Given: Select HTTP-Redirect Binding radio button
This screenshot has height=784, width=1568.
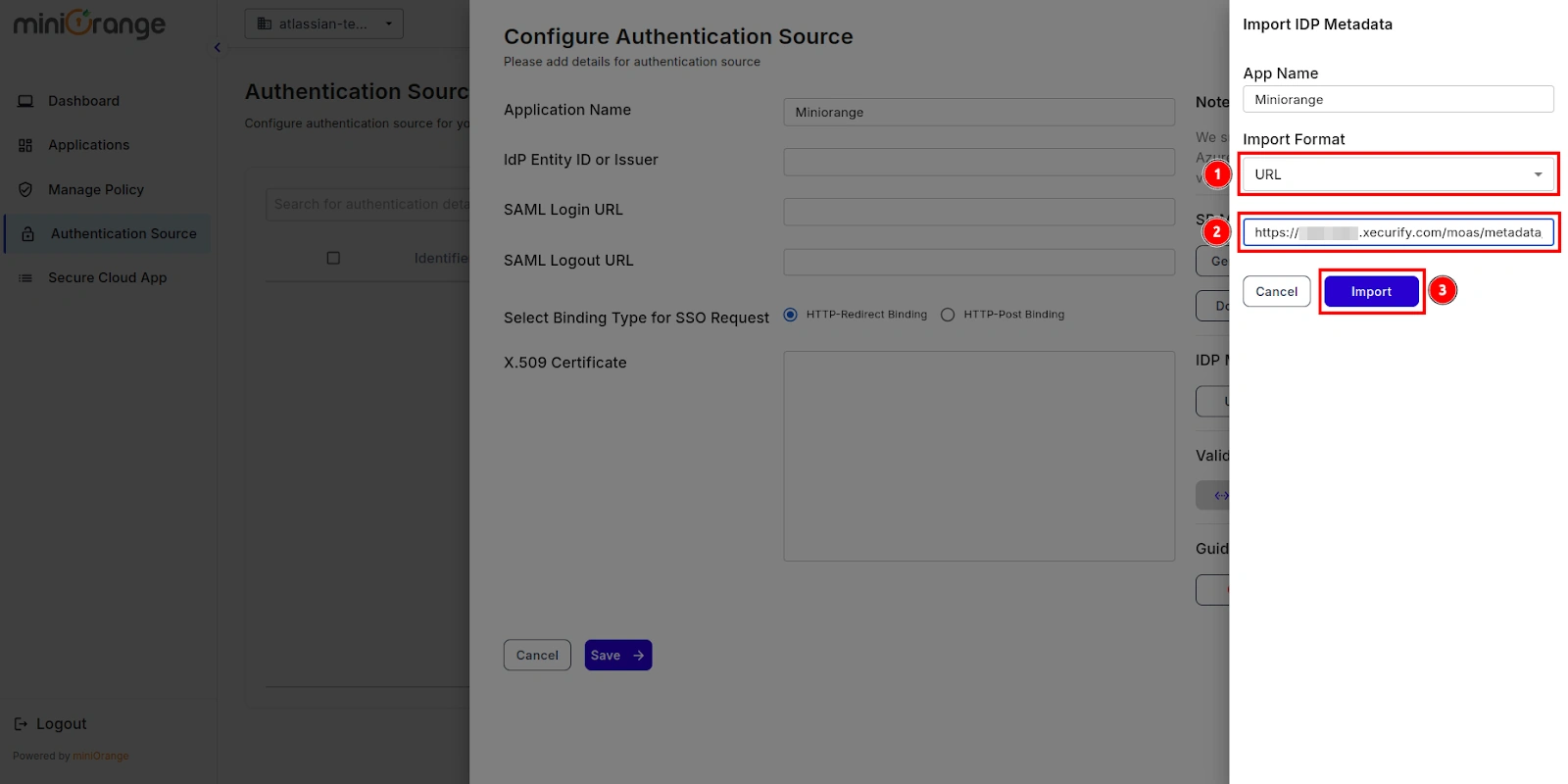Looking at the screenshot, I should coord(790,315).
